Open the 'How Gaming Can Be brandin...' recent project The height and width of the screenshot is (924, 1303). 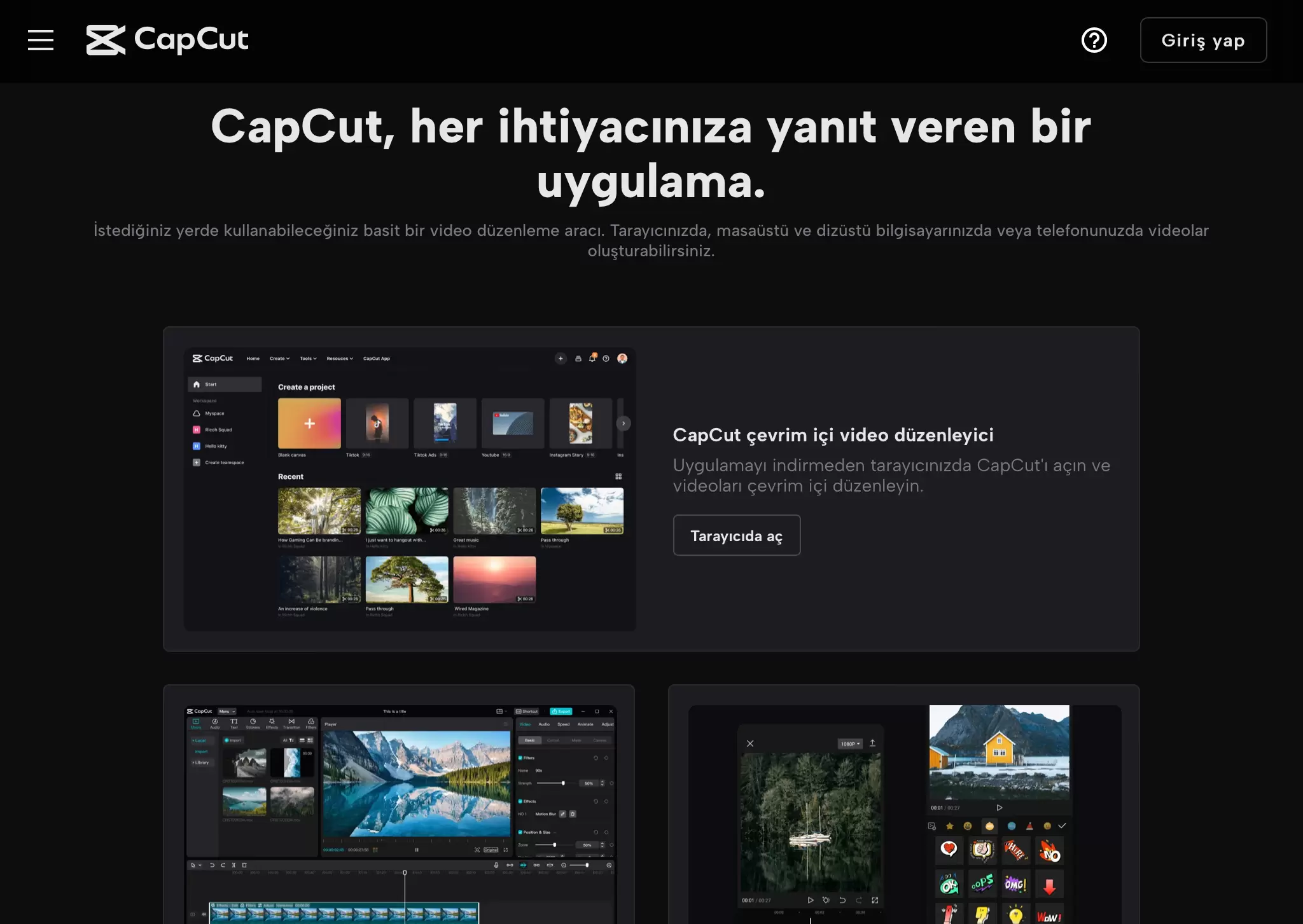[319, 511]
